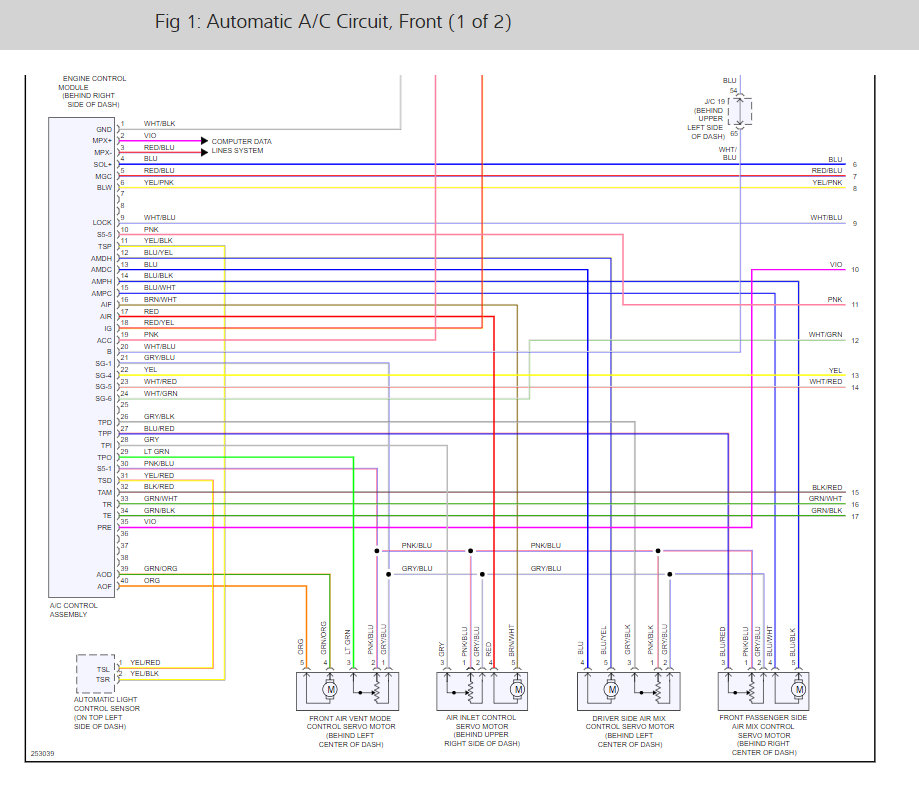
Task: Click the 'BLK/RED' label beside terminal 15 on right
Action: pyautogui.click(x=827, y=487)
